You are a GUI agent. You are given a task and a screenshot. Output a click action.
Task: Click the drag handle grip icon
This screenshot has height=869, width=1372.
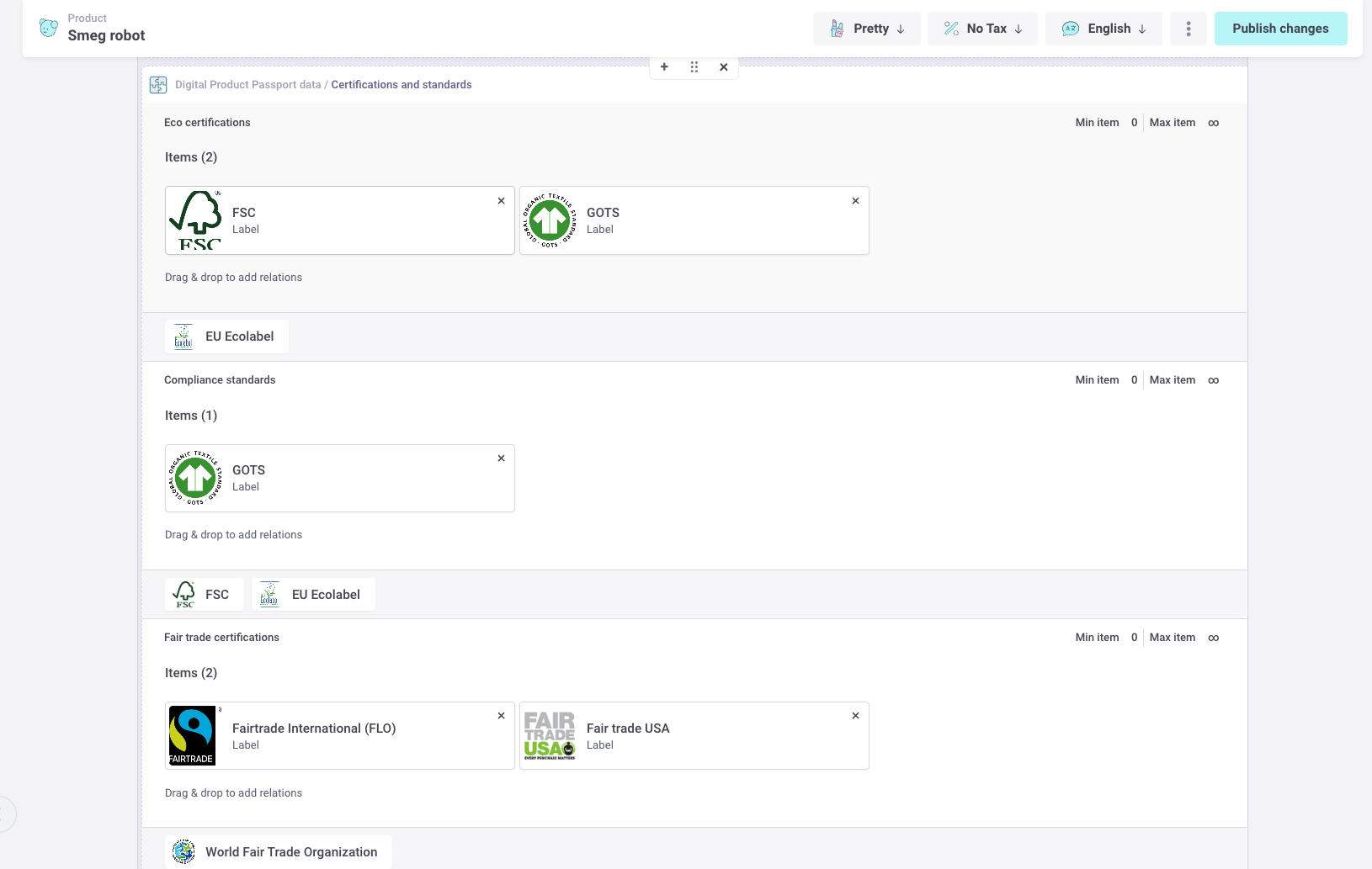pos(694,67)
